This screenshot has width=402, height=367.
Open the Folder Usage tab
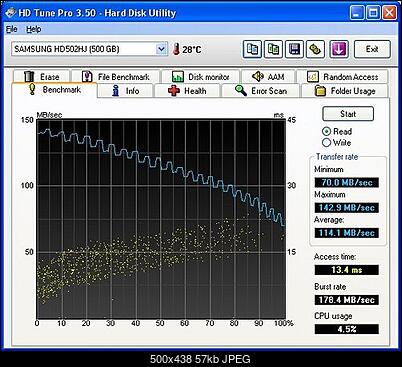[345, 91]
